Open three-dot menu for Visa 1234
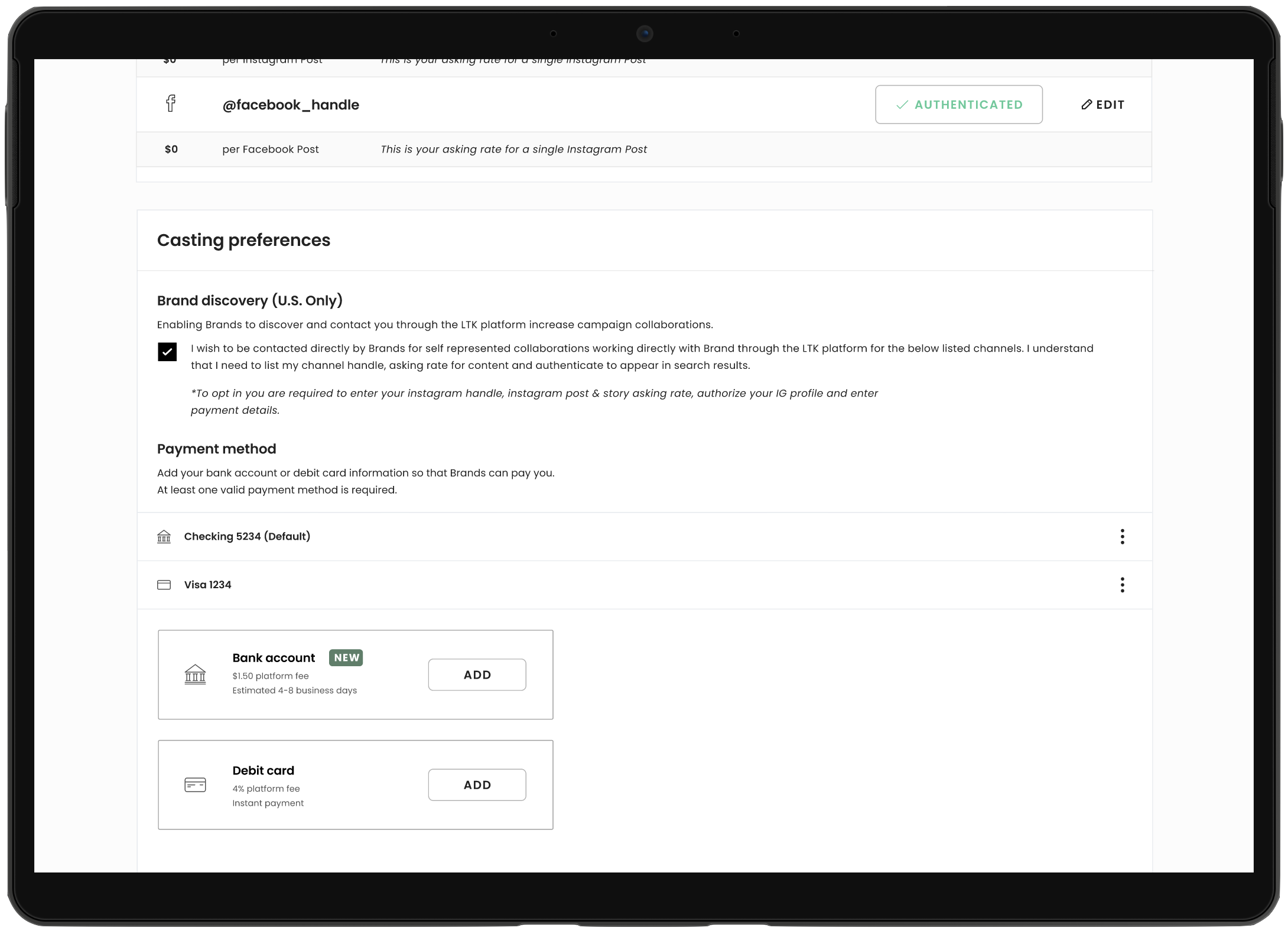The width and height of the screenshot is (1288, 934). coord(1122,585)
